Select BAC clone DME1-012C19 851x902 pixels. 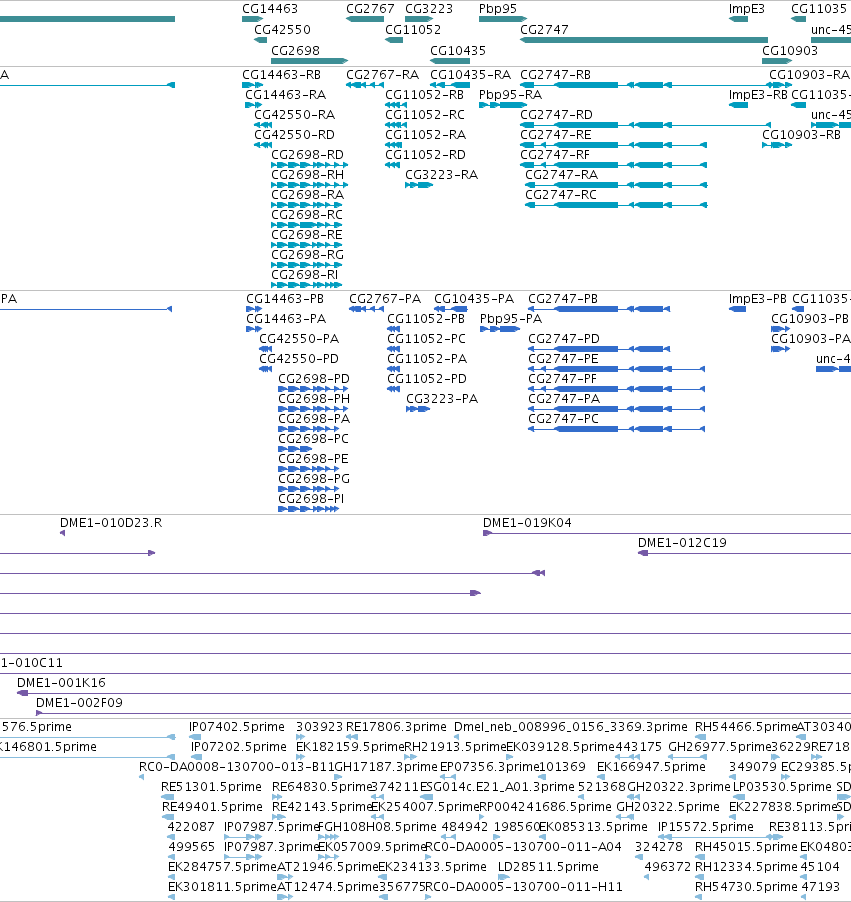click(682, 542)
